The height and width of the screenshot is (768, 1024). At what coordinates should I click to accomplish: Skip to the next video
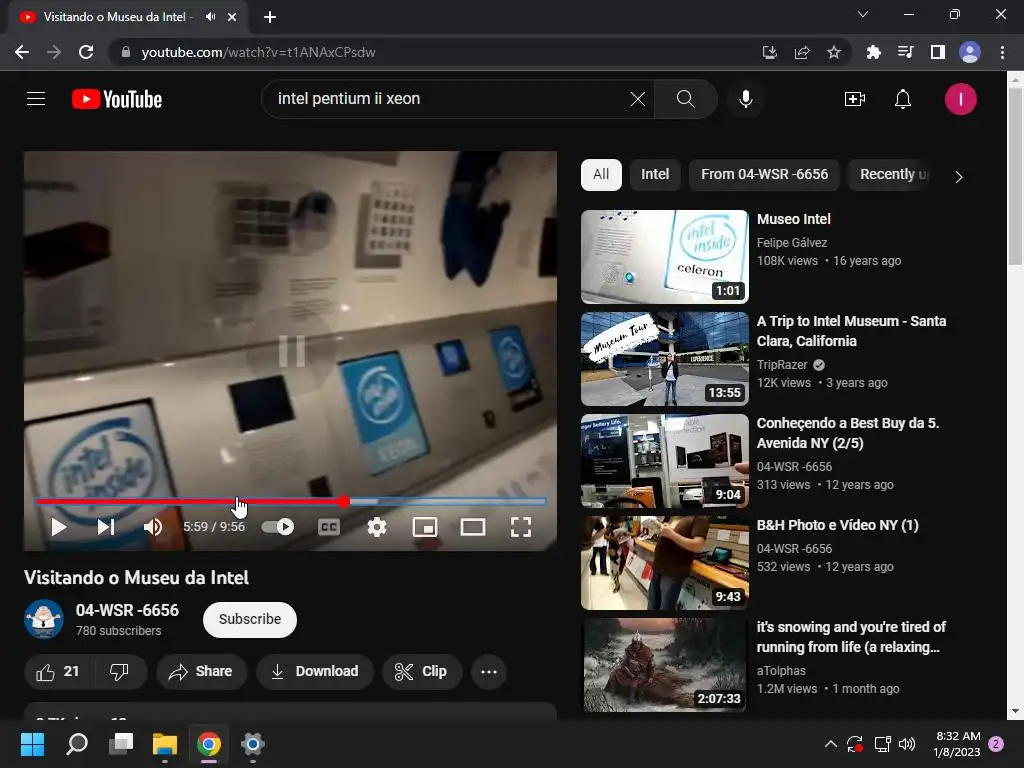point(106,527)
